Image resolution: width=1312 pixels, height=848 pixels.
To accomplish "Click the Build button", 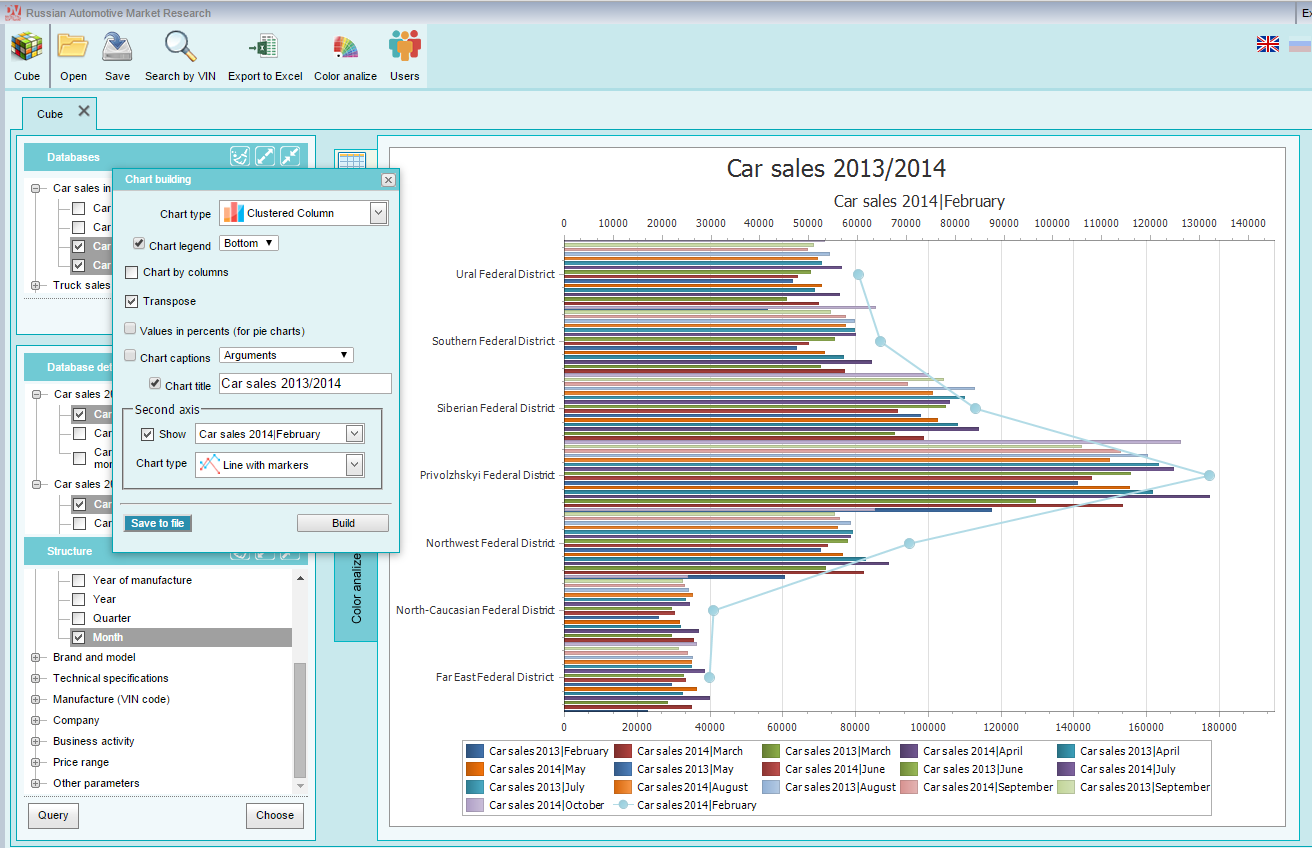I will coord(343,523).
